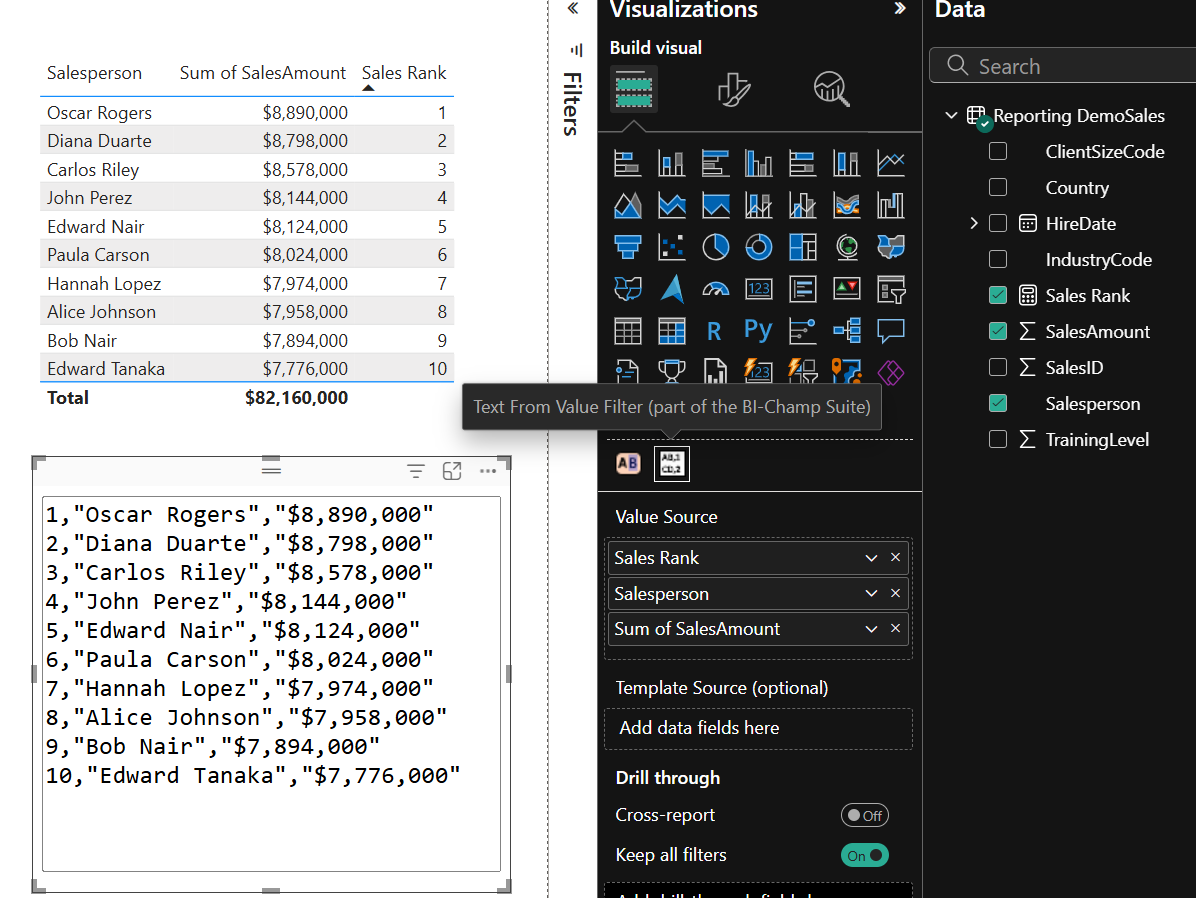The width and height of the screenshot is (1196, 898).
Task: Select the Treemap visual
Action: pyautogui.click(x=803, y=247)
